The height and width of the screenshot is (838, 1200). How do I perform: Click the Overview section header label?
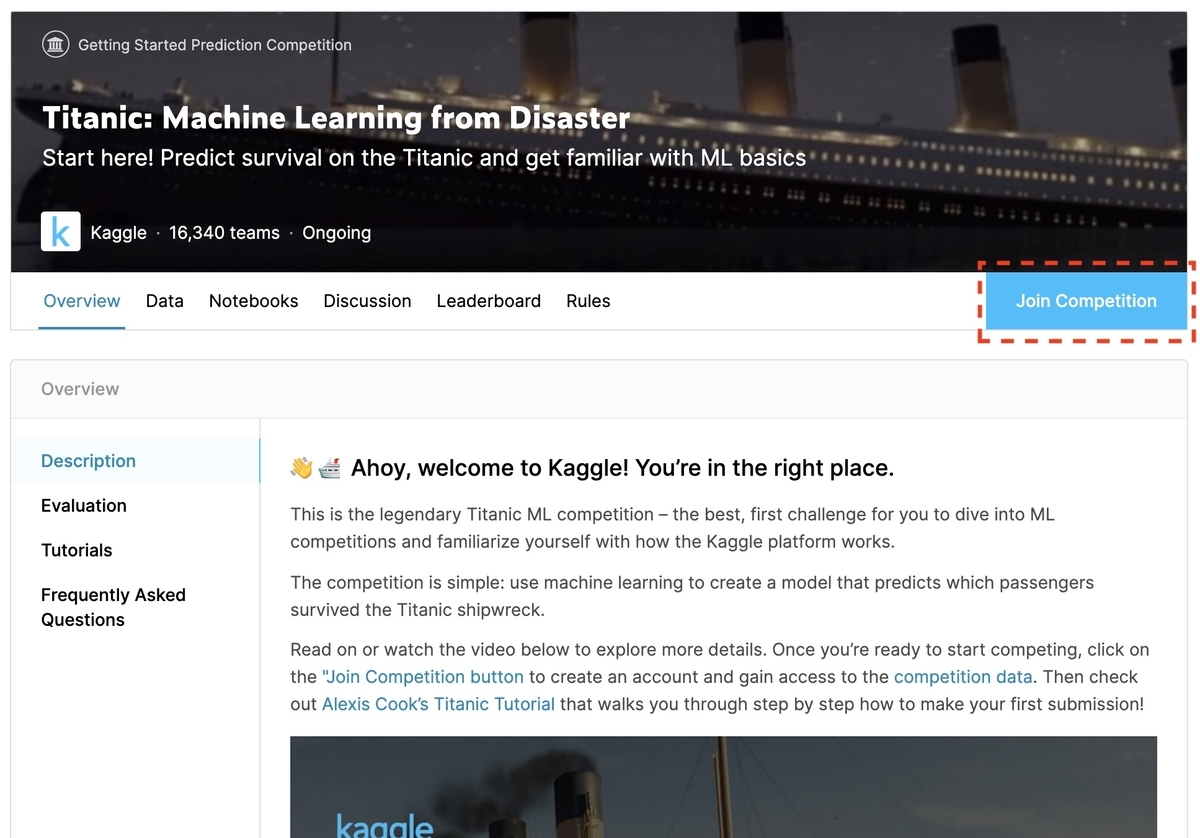[80, 389]
